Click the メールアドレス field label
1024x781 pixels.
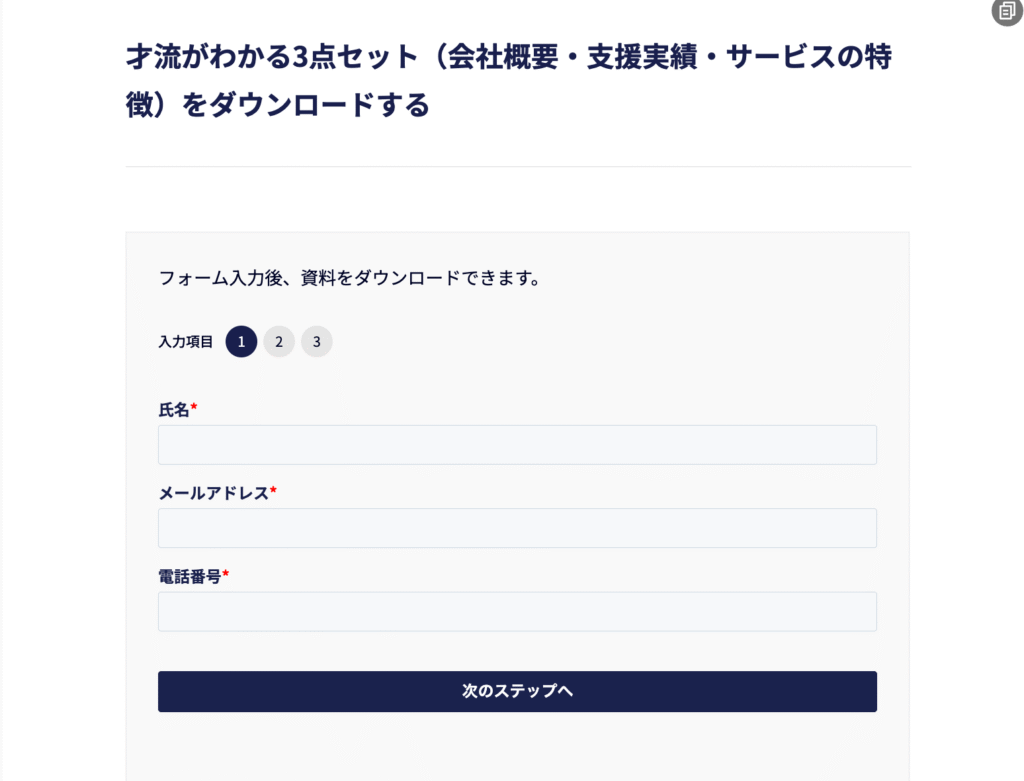pyautogui.click(x=213, y=492)
